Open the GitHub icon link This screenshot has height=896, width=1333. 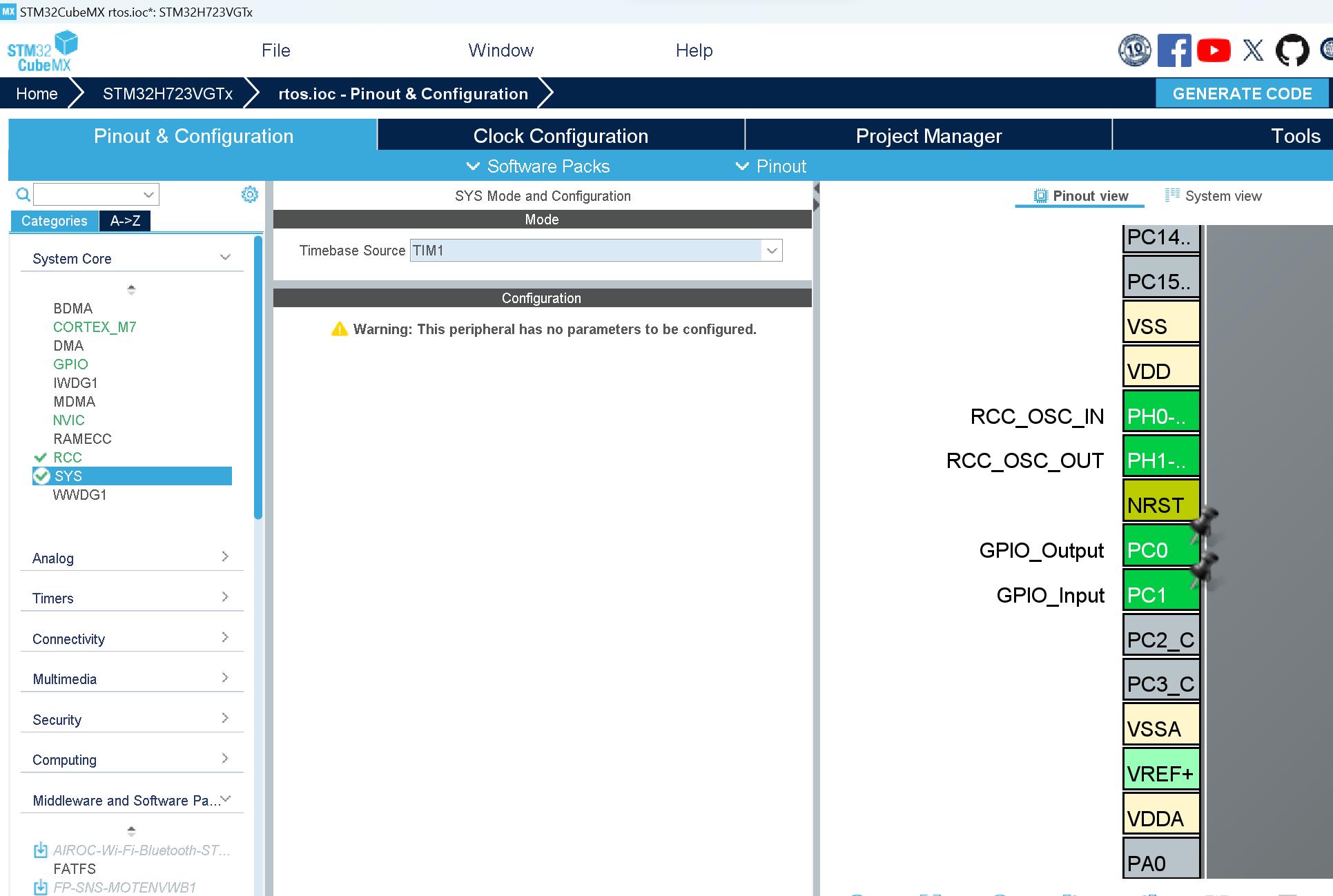coord(1292,50)
